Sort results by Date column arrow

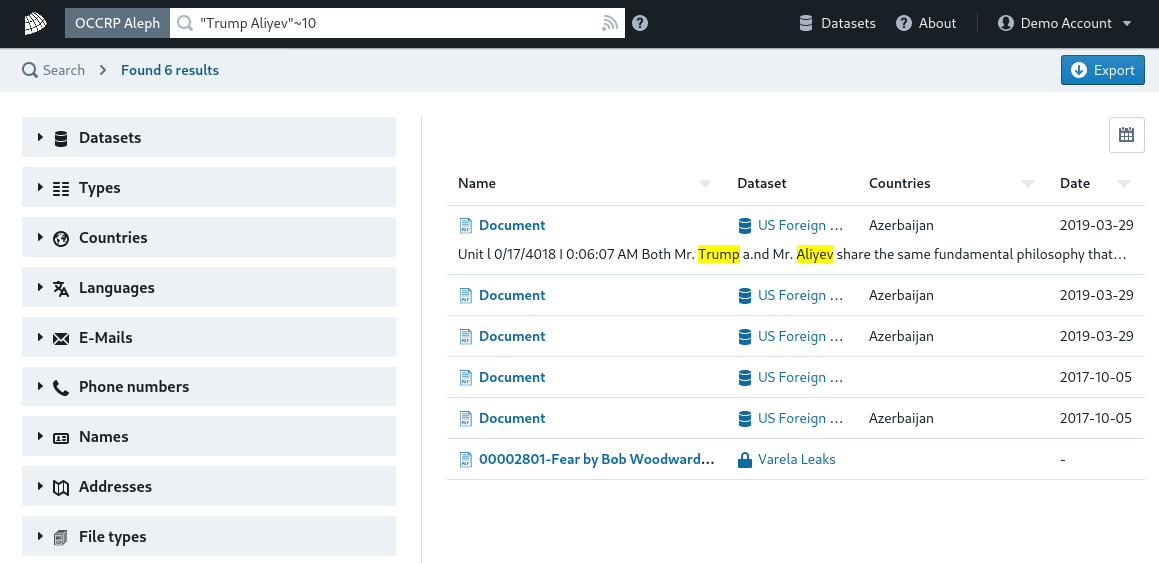[x=1124, y=184]
